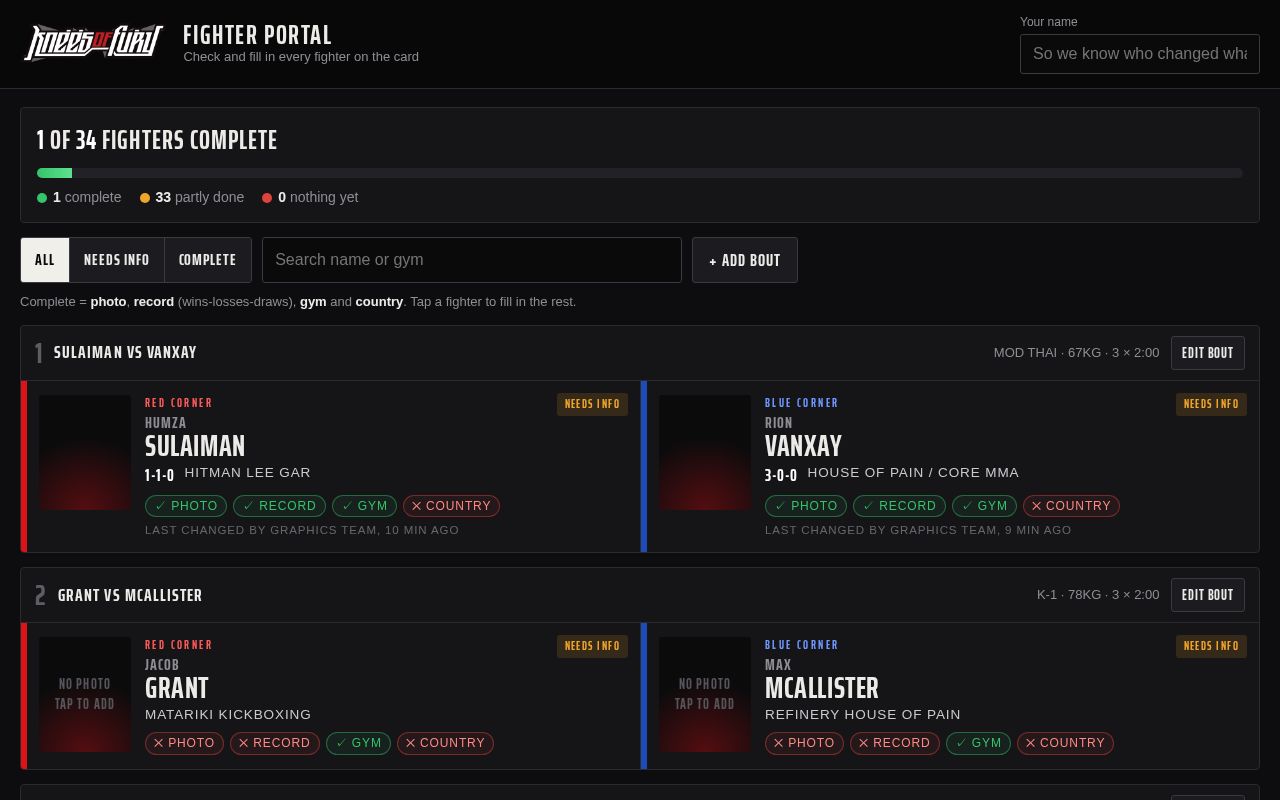This screenshot has height=800, width=1280.
Task: Click McAllister's NEEDS INFO badge
Action: coord(1211,646)
